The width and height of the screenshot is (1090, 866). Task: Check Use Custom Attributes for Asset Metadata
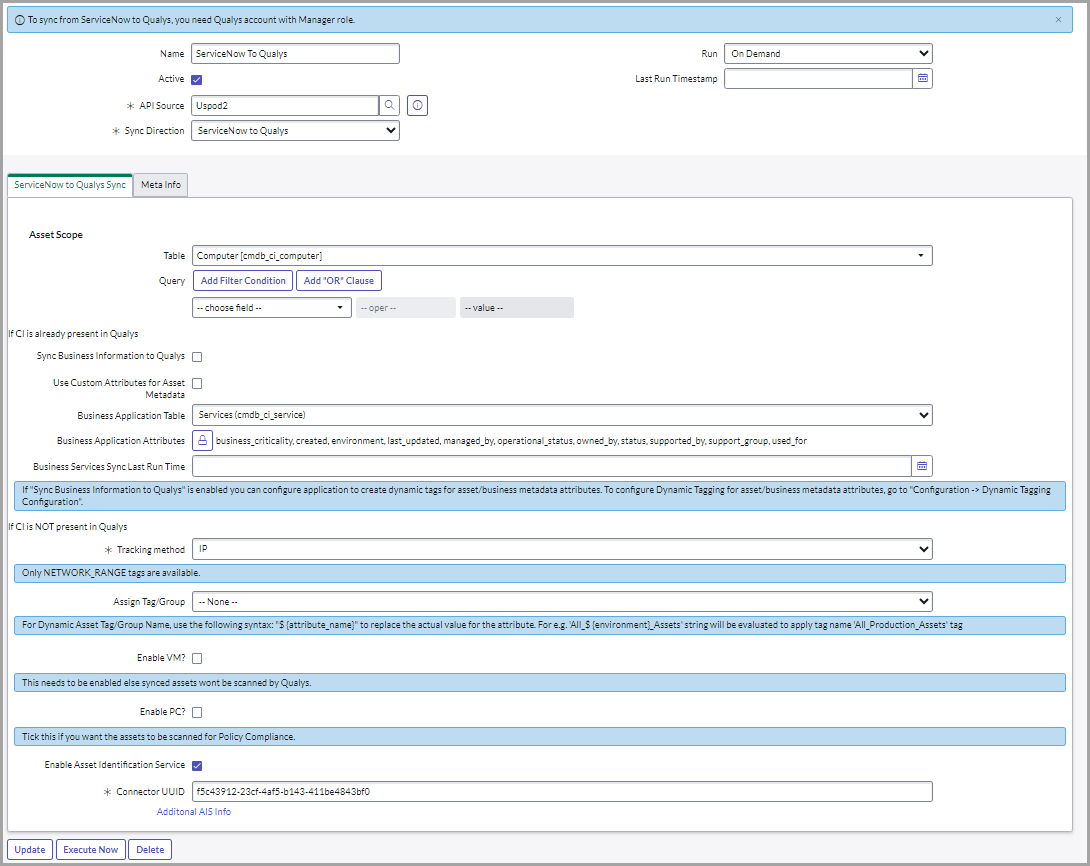[x=197, y=383]
